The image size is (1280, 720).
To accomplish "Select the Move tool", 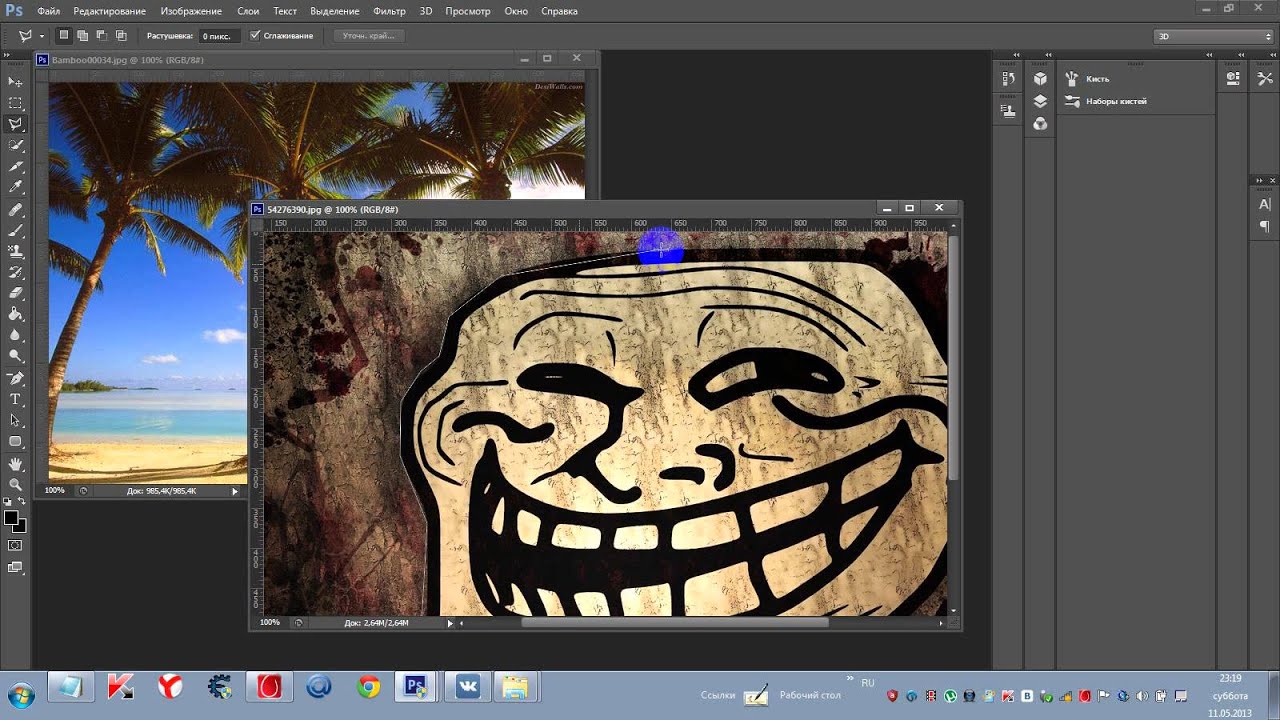I will coord(15,82).
